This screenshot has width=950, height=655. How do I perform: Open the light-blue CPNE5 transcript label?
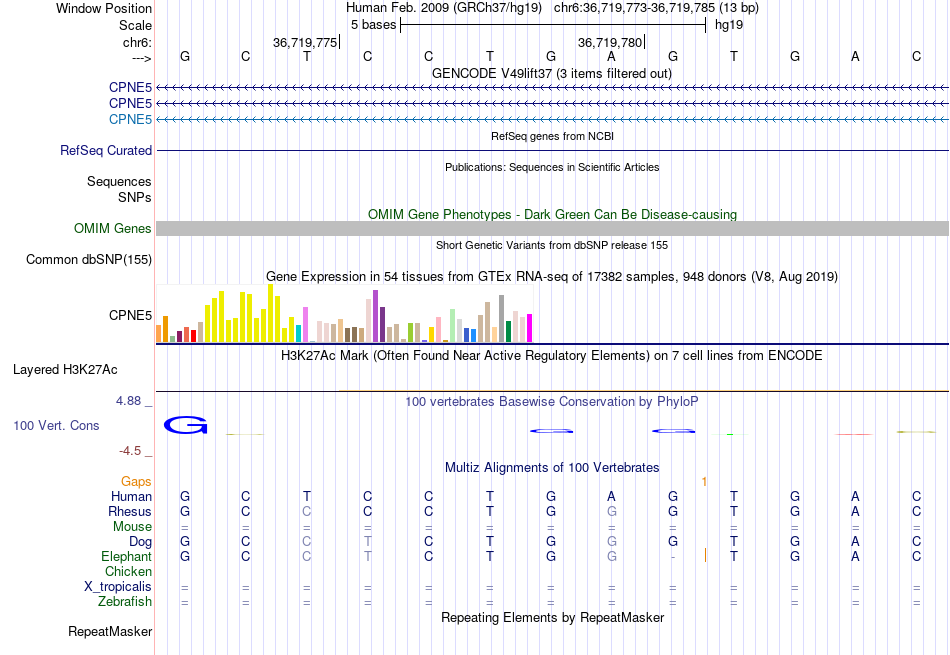[130, 119]
